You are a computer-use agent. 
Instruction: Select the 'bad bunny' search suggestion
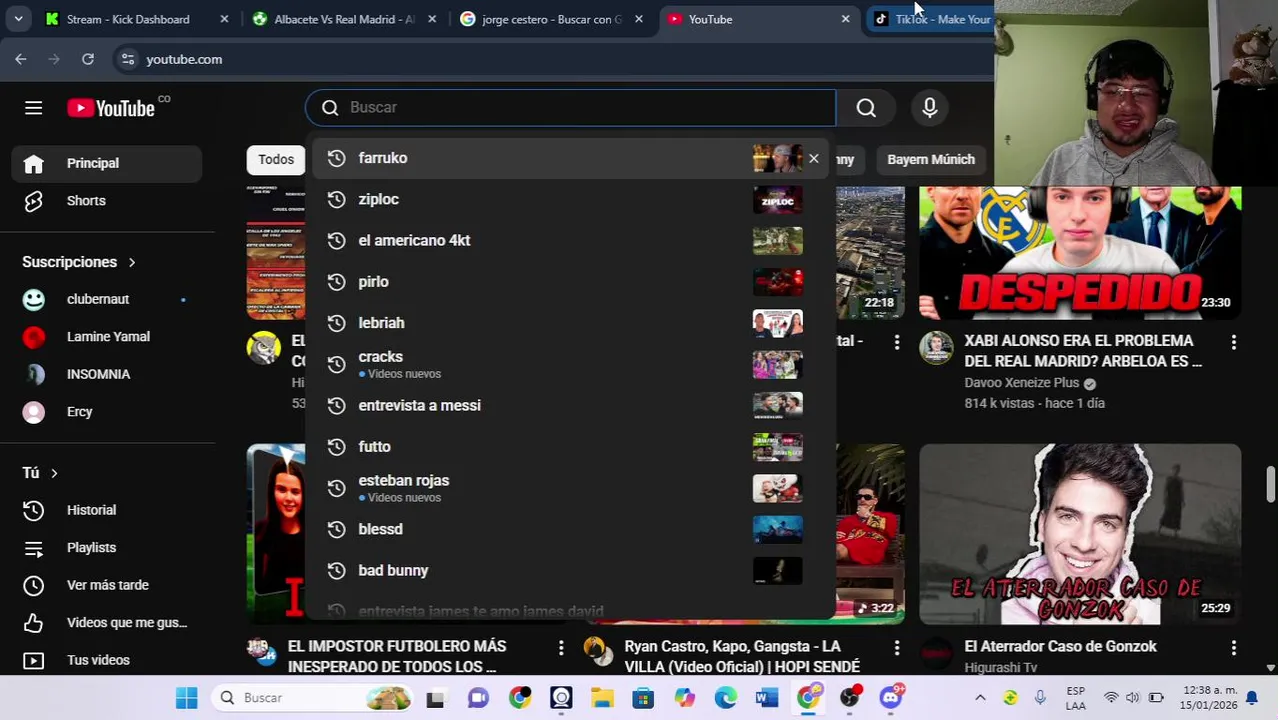point(570,570)
